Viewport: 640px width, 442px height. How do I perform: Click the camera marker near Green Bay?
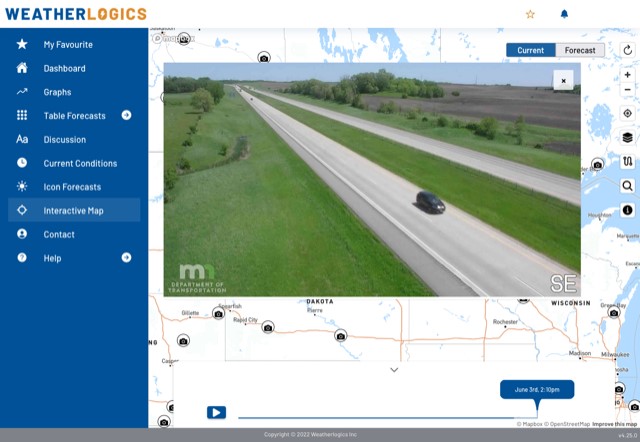[614, 313]
